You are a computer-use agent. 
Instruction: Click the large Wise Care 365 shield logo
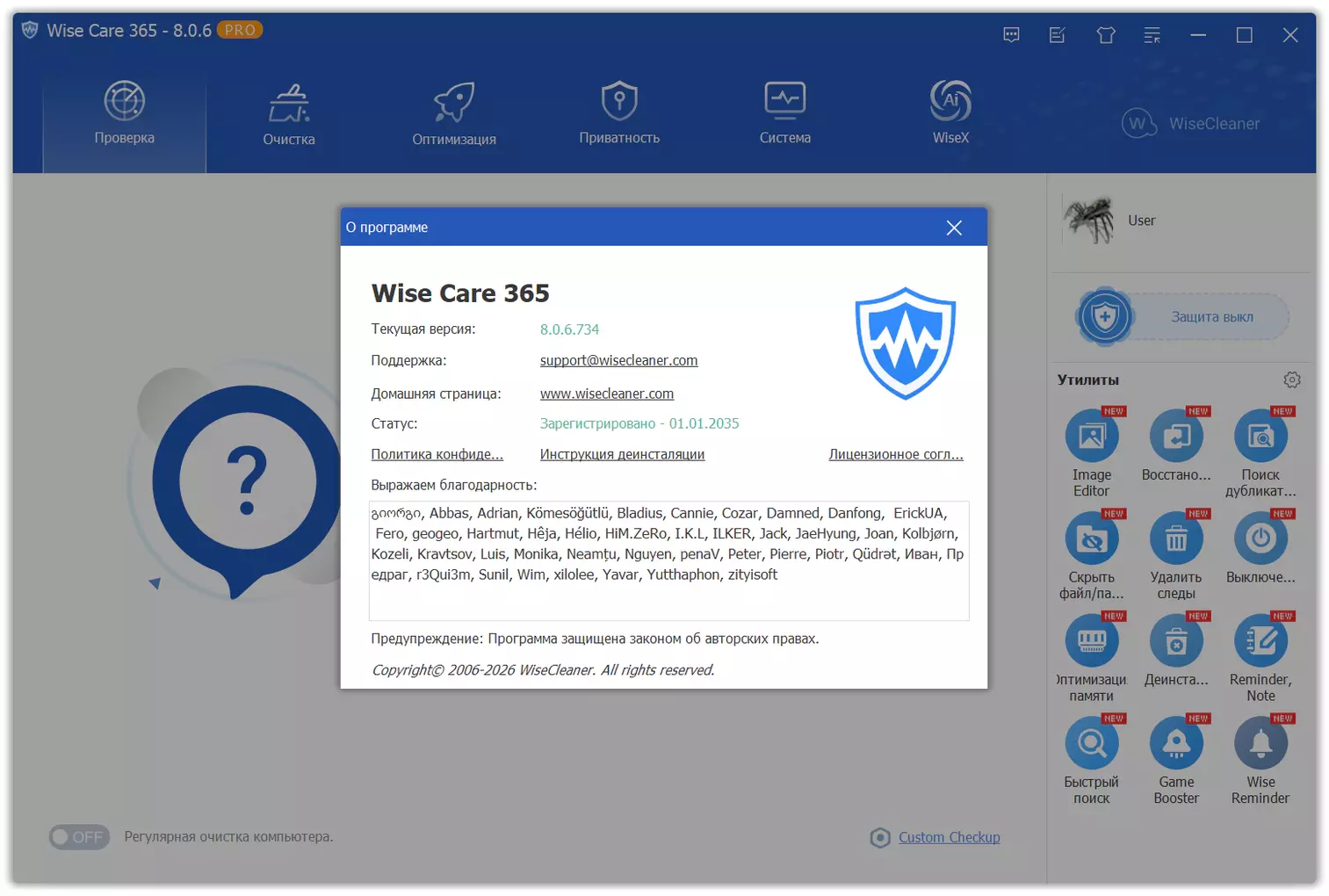tap(906, 343)
